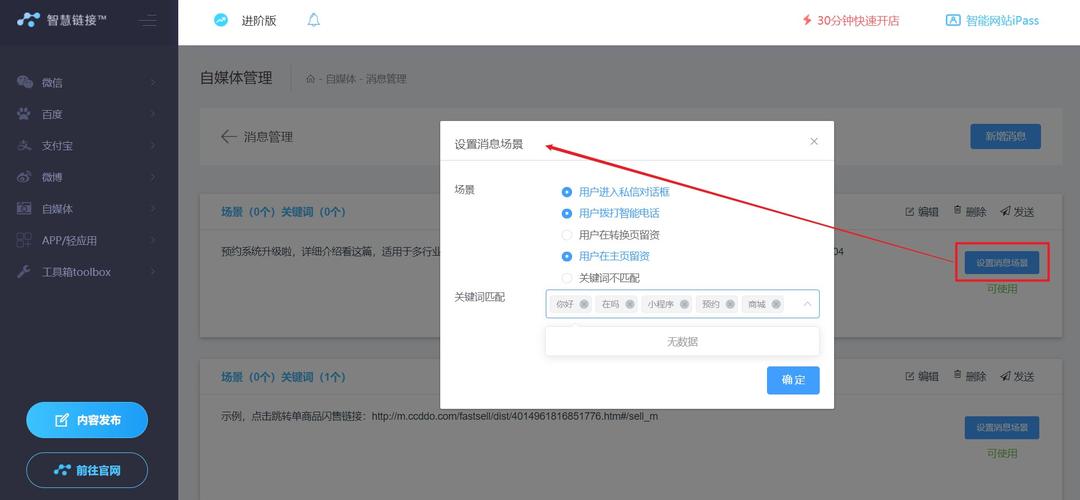This screenshot has width=1080, height=500.
Task: Expand the 微信 sidebar menu
Action: (x=152, y=83)
